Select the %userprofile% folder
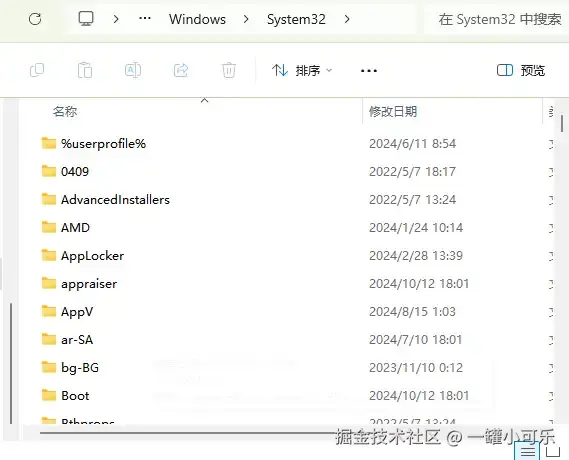The height and width of the screenshot is (460, 569). [x=103, y=144]
